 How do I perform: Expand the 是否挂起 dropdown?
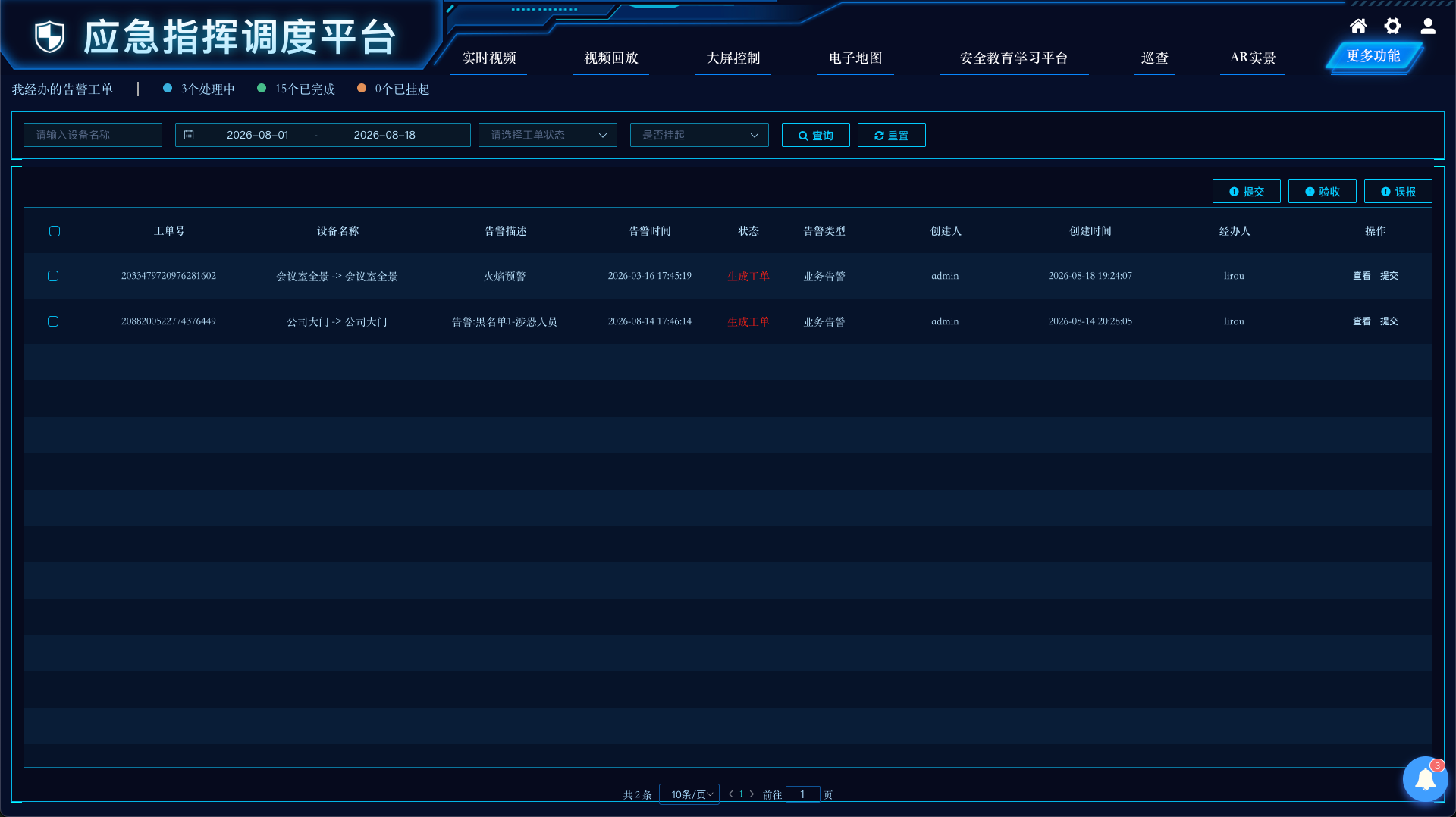[x=699, y=135]
